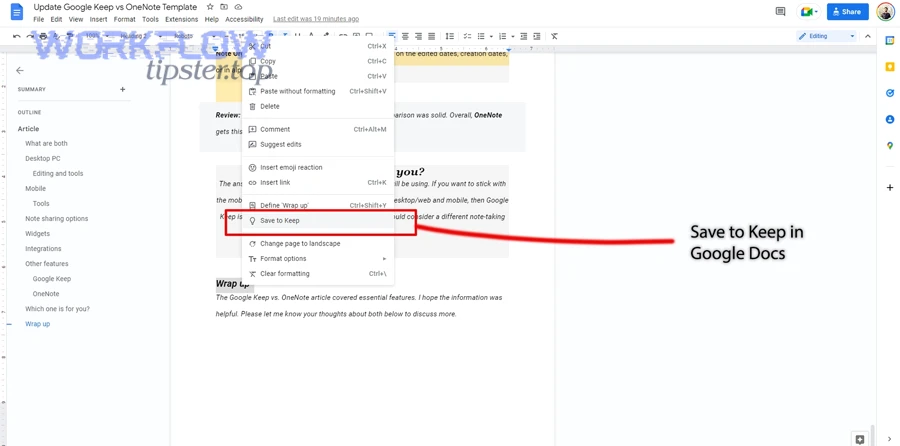Toggle the numbered list

click(x=503, y=36)
